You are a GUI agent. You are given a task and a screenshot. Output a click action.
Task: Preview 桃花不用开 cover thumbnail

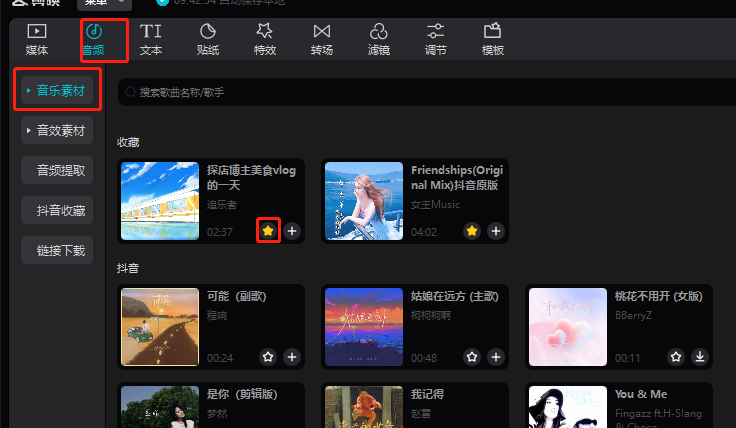point(568,327)
